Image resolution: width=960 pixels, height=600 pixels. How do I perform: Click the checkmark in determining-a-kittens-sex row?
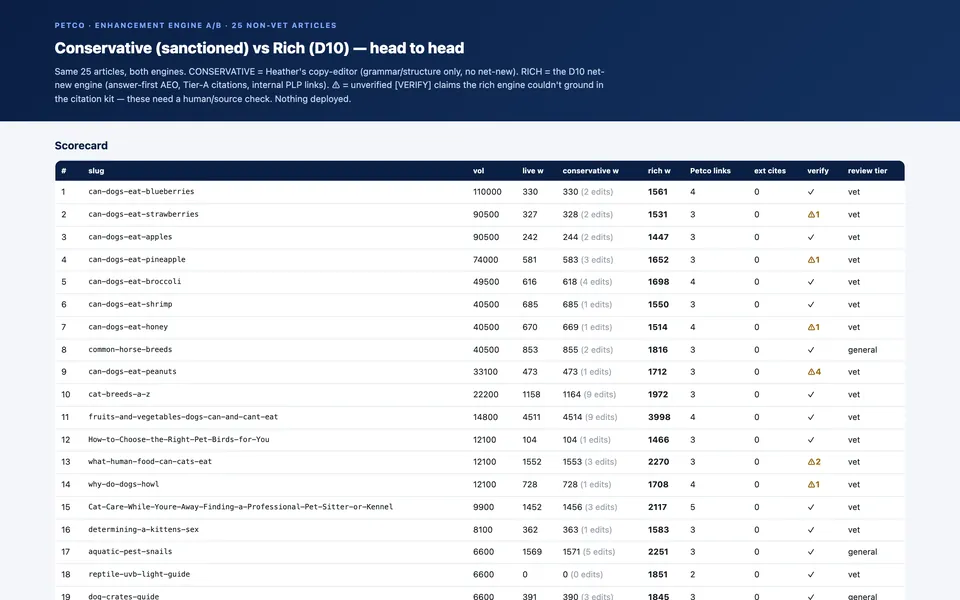click(811, 530)
